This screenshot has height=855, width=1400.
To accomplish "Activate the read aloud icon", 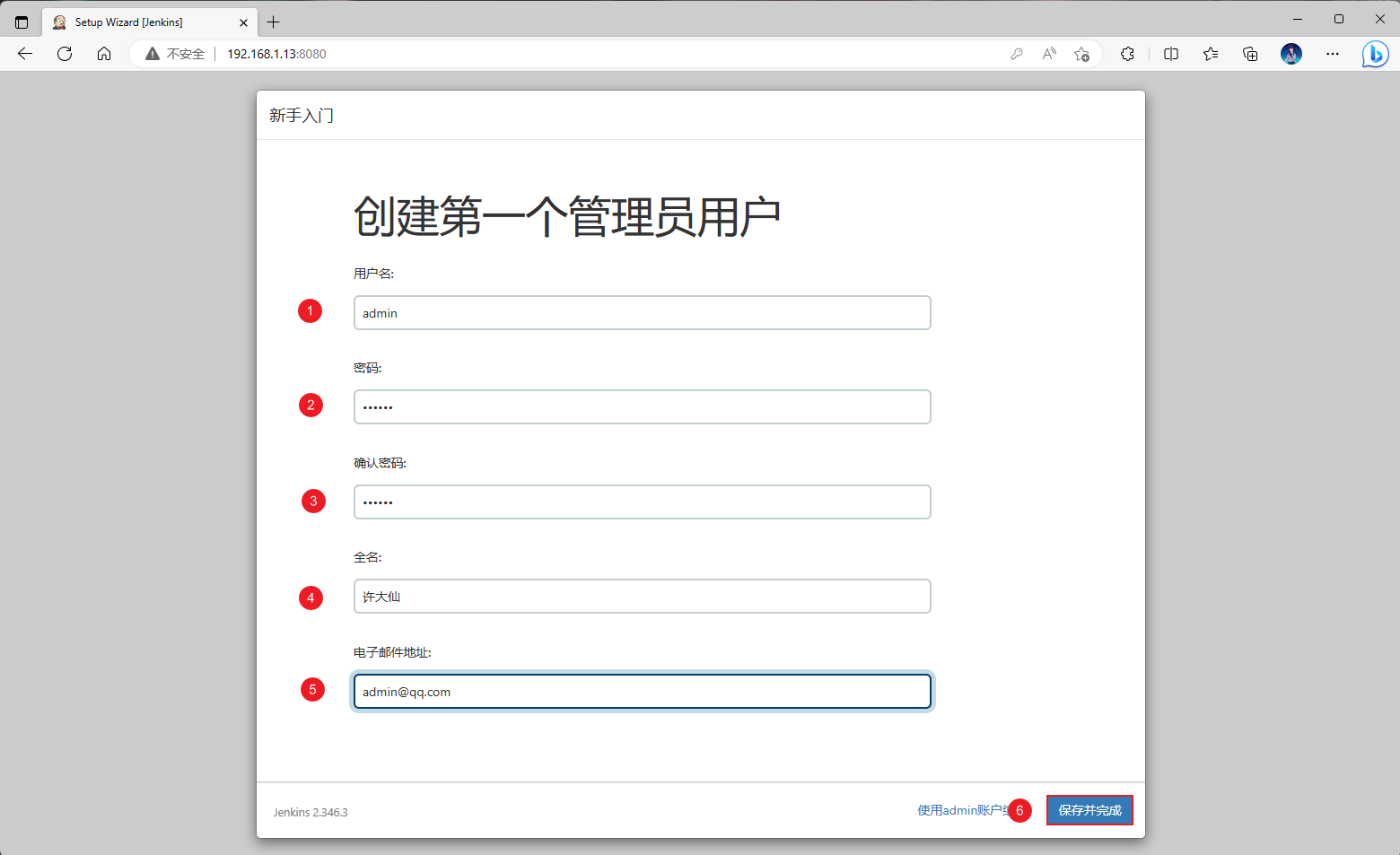I will click(1049, 54).
